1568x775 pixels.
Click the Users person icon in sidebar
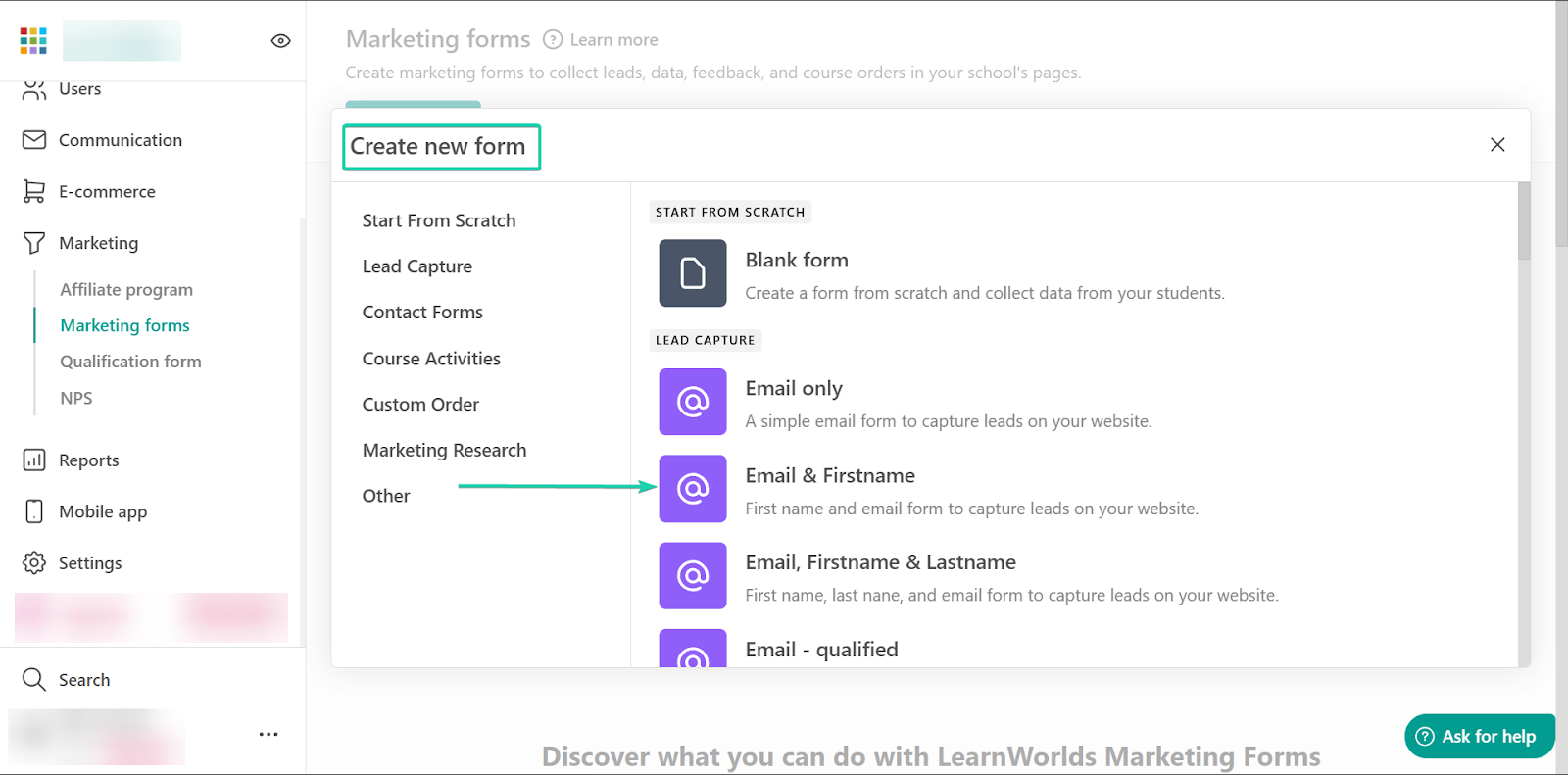click(34, 89)
